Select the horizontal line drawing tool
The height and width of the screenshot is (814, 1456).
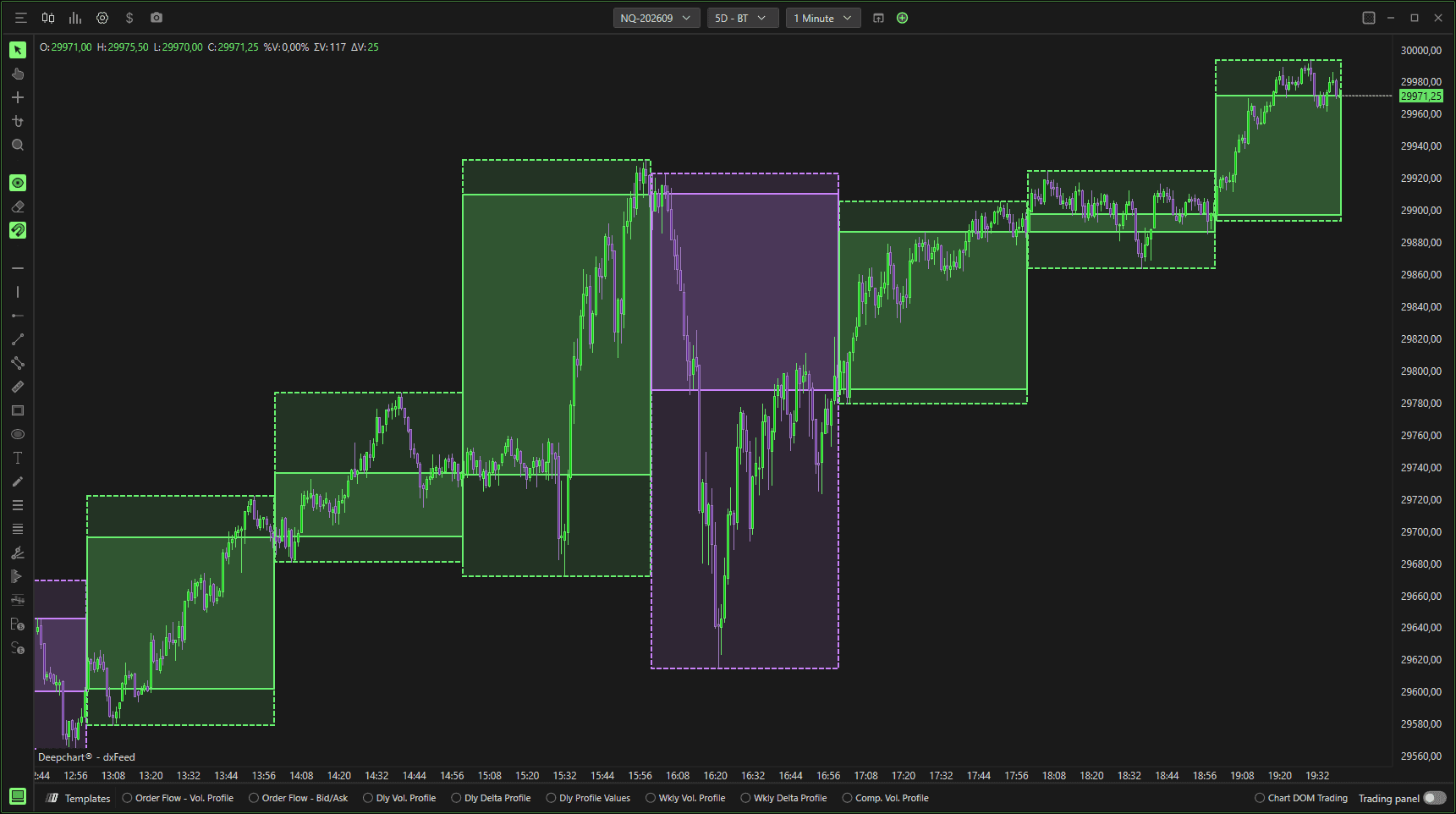pyautogui.click(x=18, y=268)
